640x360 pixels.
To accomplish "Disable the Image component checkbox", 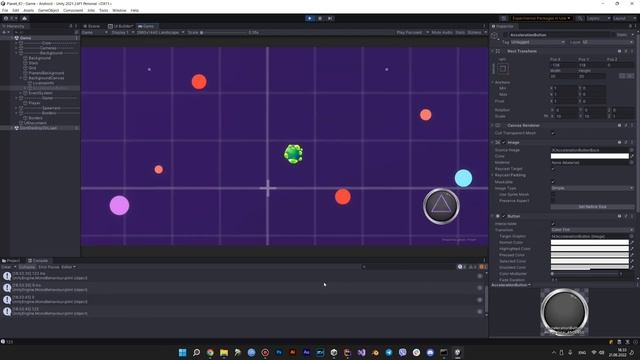I will [504, 142].
